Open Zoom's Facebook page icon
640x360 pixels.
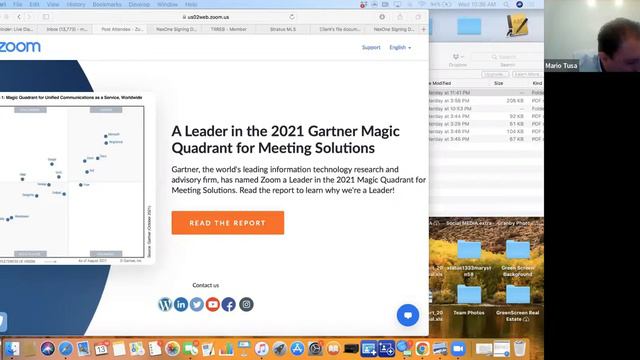tap(229, 304)
